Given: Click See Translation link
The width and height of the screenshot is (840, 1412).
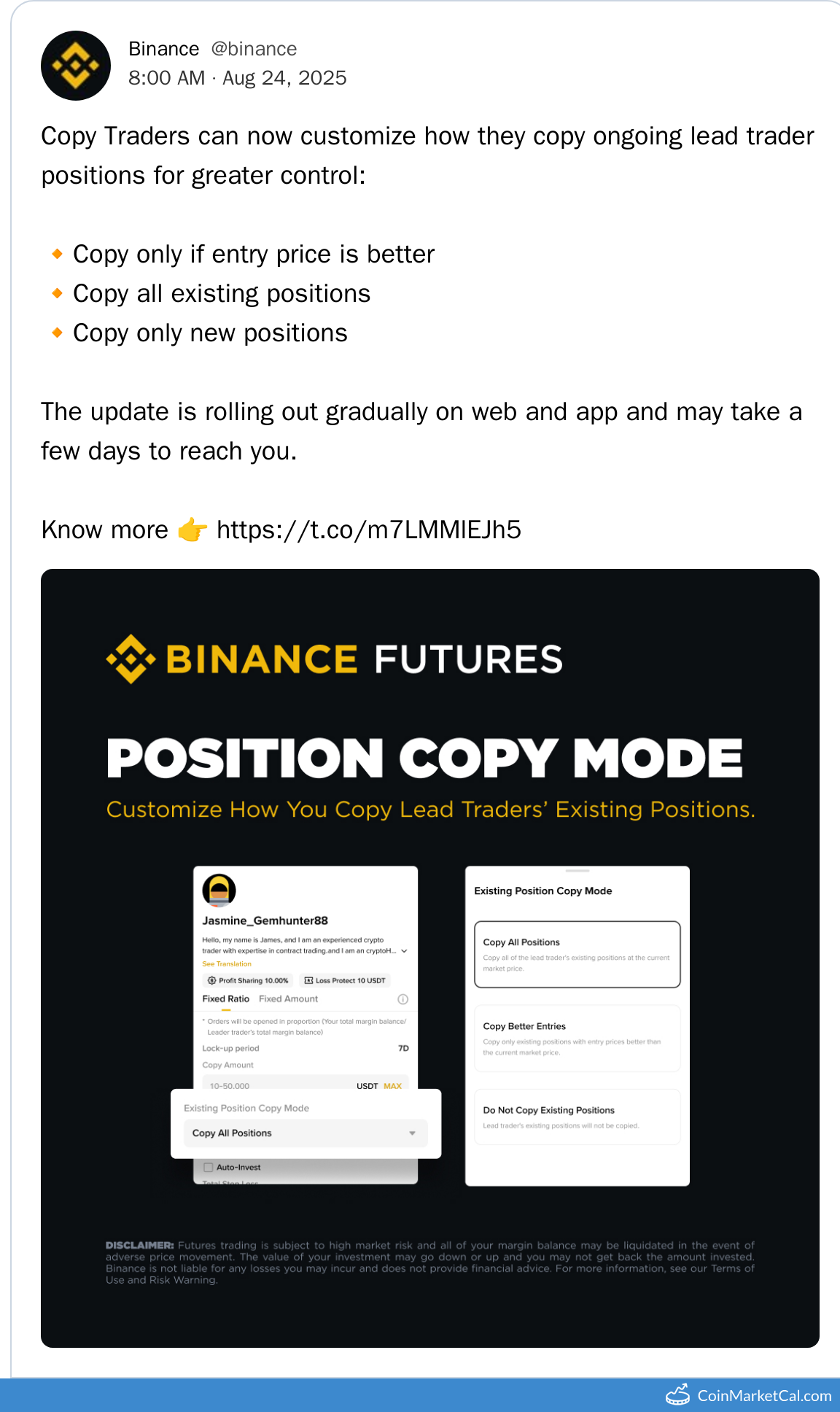Looking at the screenshot, I should click(226, 964).
